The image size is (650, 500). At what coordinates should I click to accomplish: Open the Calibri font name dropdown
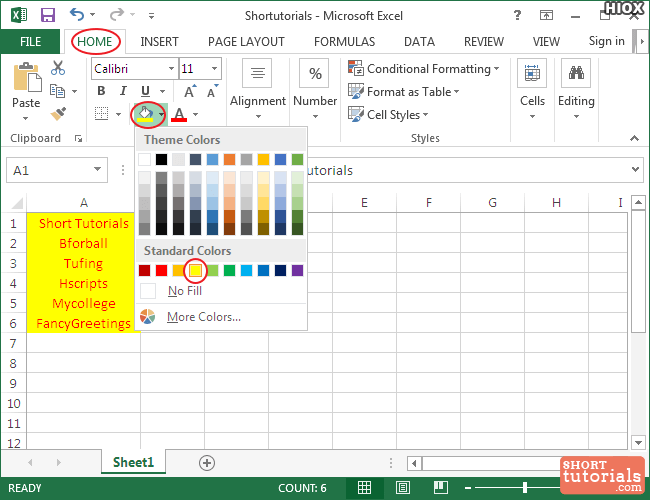click(171, 68)
